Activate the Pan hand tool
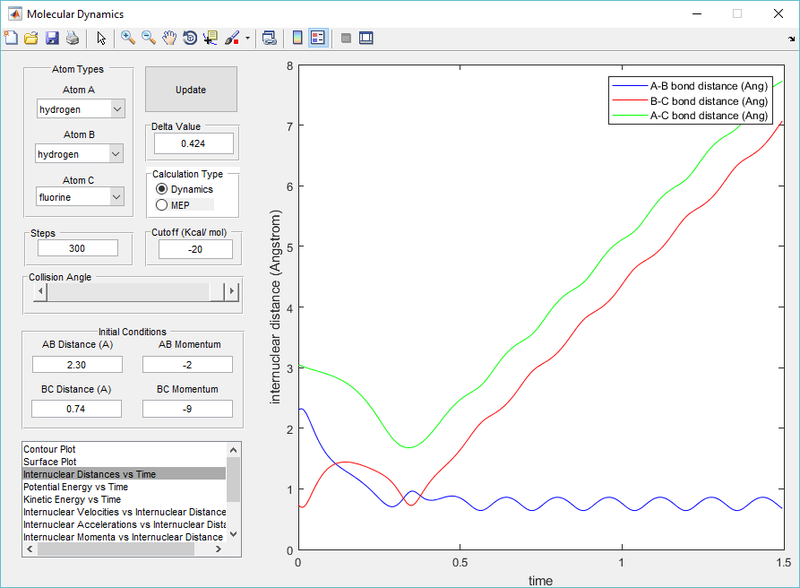 169,38
